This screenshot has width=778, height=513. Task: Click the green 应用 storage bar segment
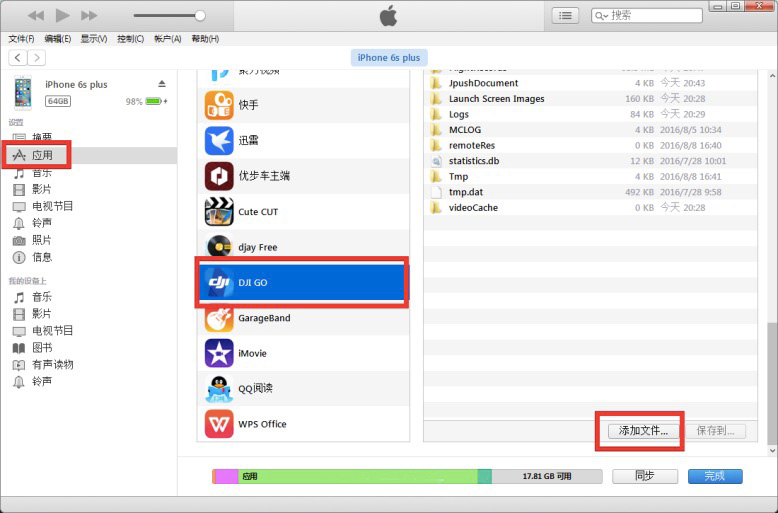click(358, 476)
